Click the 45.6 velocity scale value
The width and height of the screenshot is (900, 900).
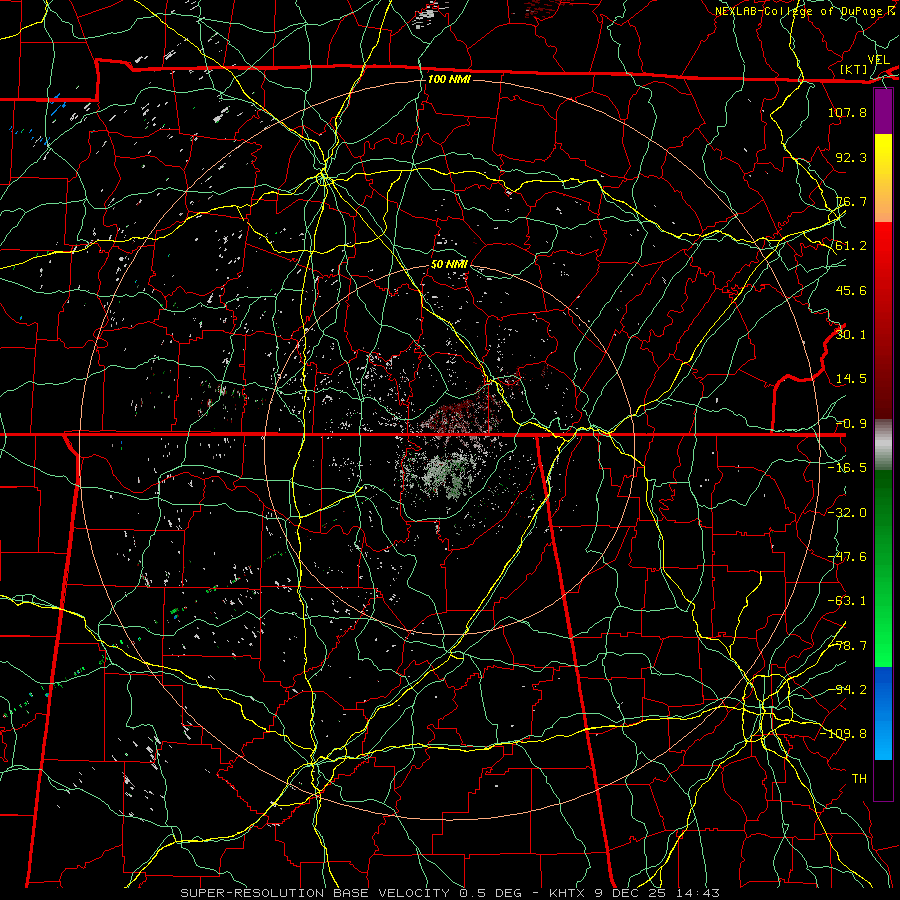point(851,290)
